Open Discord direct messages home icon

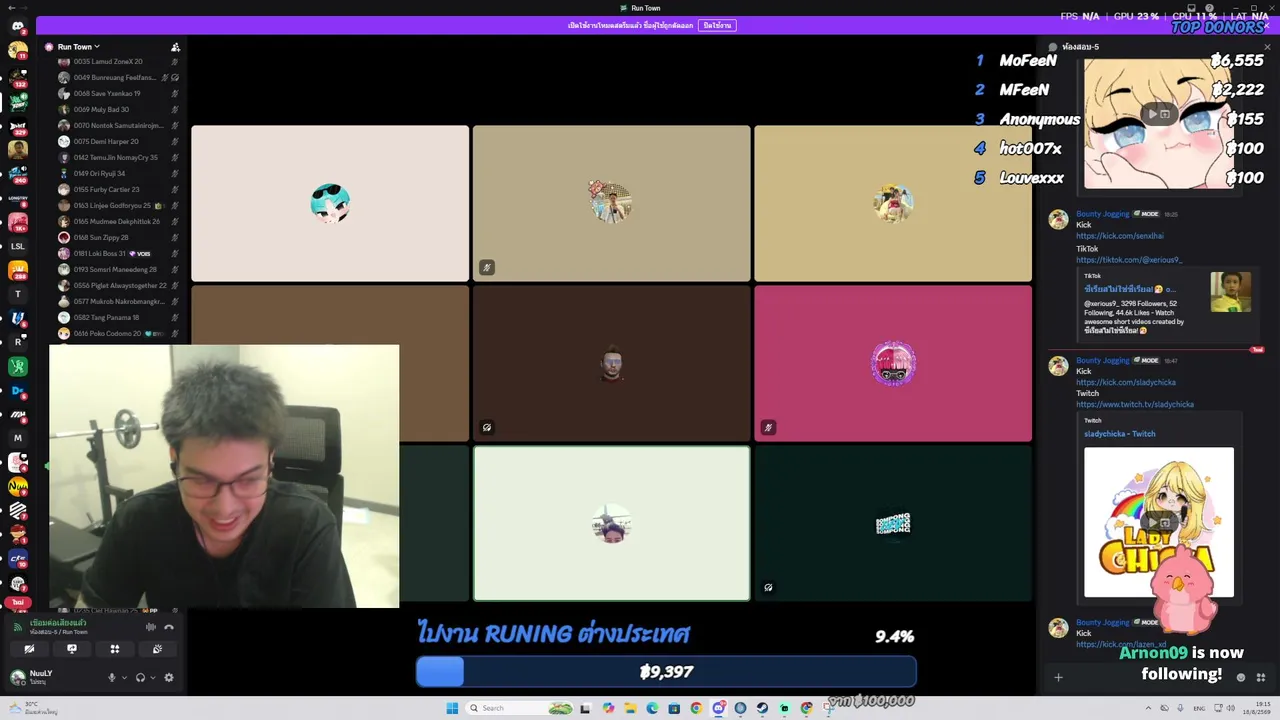click(x=17, y=27)
